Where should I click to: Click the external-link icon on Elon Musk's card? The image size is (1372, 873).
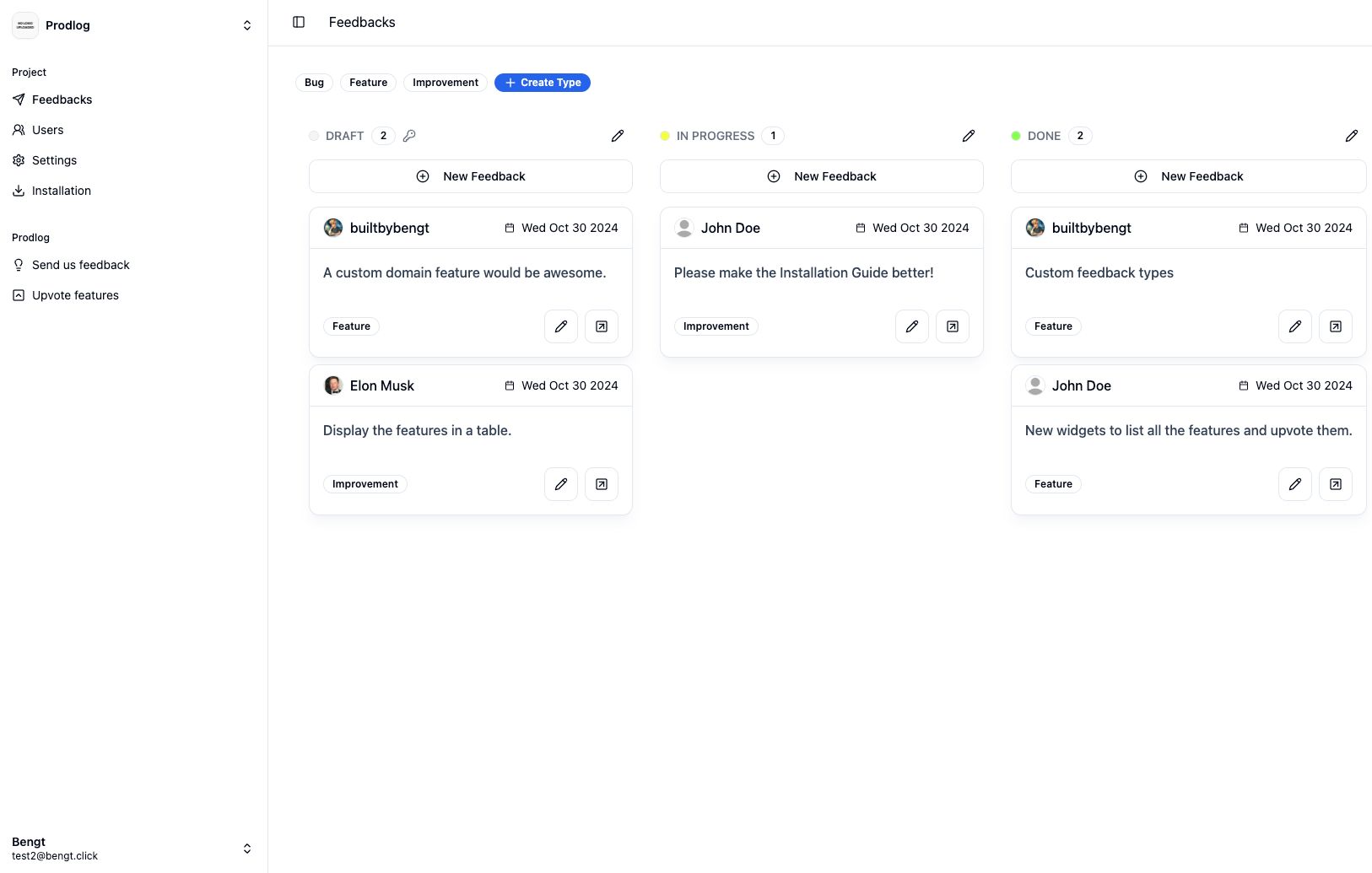pos(601,483)
